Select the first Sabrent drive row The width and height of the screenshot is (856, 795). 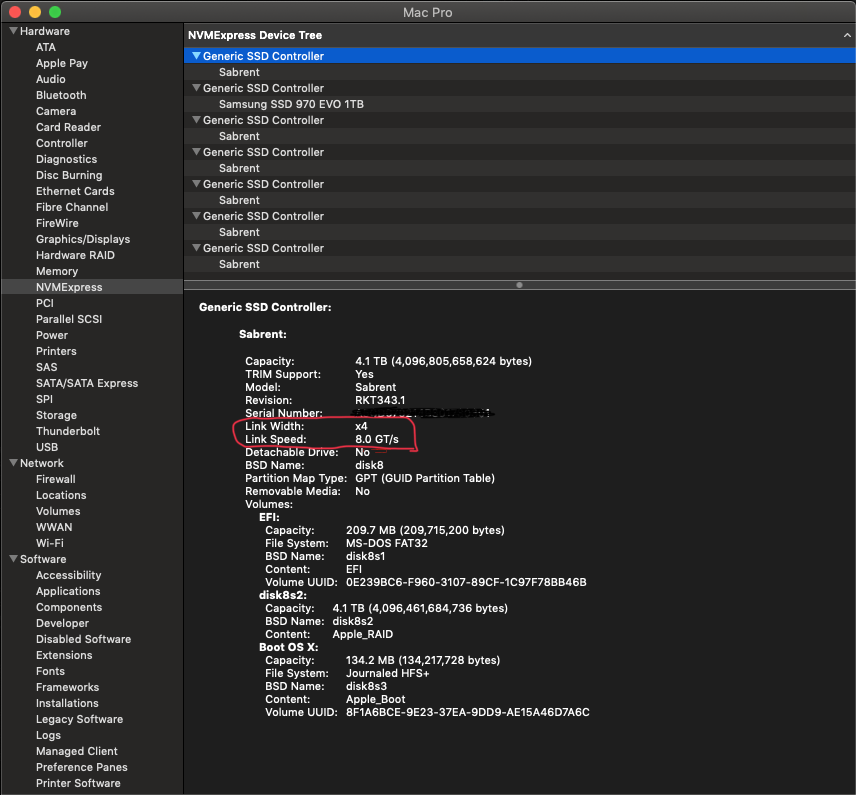pyautogui.click(x=520, y=72)
